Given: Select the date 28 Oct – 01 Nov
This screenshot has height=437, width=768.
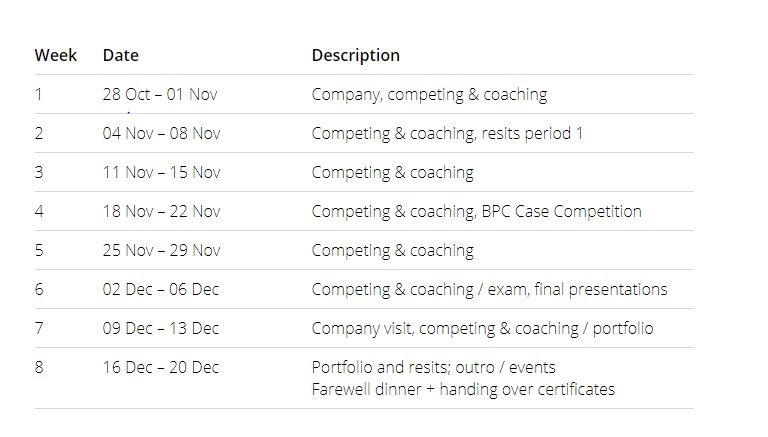Looking at the screenshot, I should pos(160,94).
